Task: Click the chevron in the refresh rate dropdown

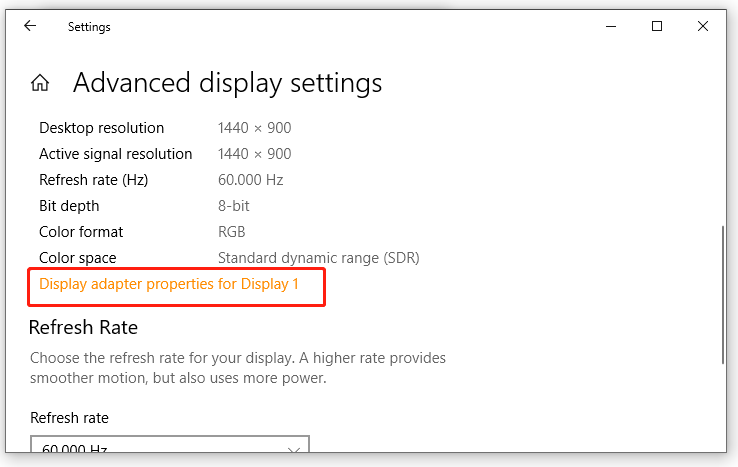Action: (x=294, y=450)
